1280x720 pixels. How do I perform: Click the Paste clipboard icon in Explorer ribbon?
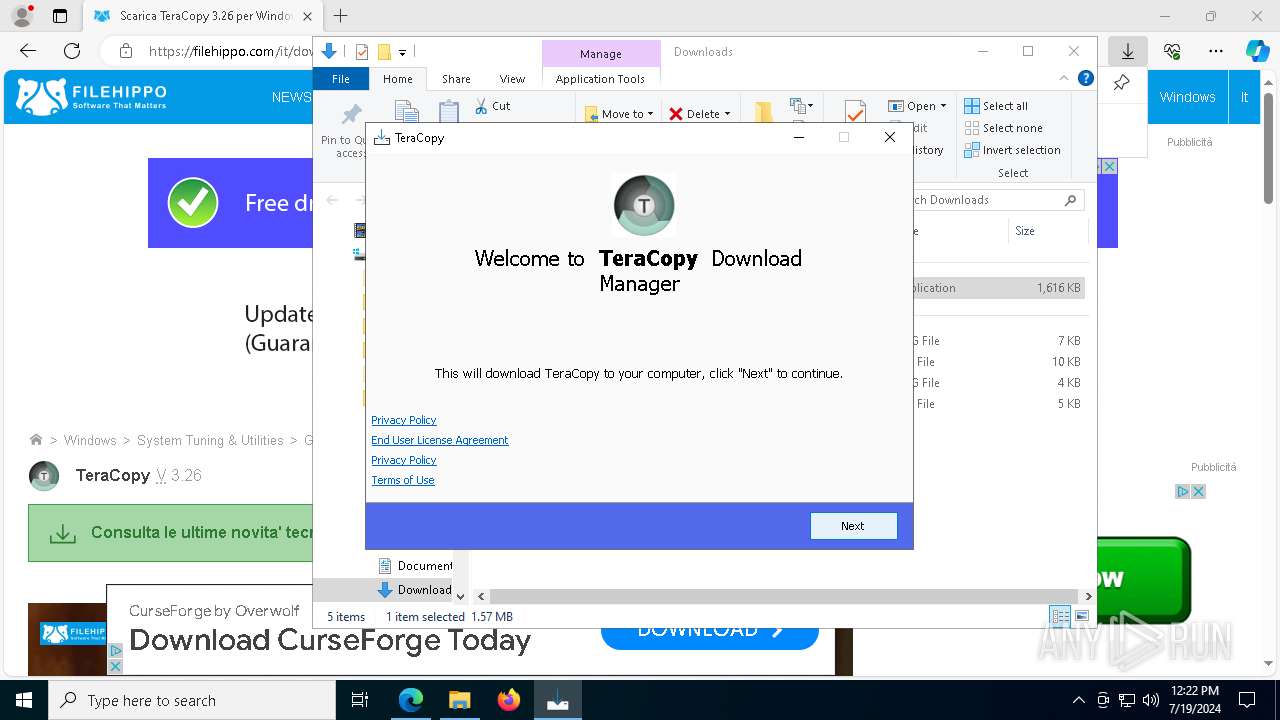pos(449,112)
